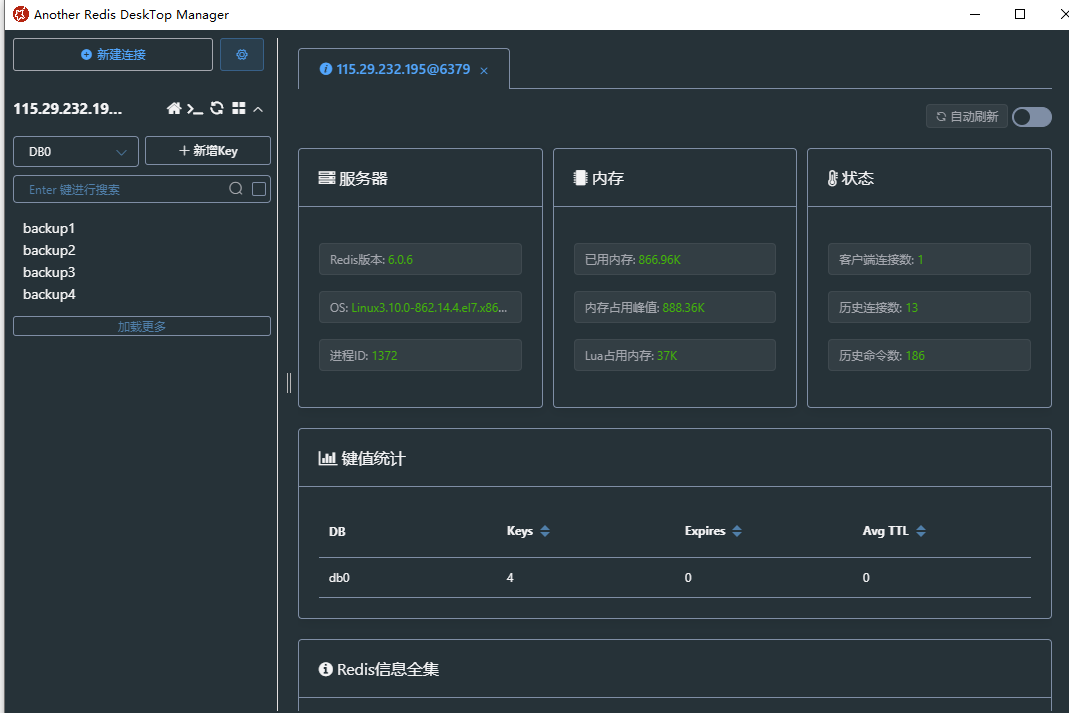Click the 服务器 server card icon
This screenshot has width=1069, height=713.
[x=327, y=178]
